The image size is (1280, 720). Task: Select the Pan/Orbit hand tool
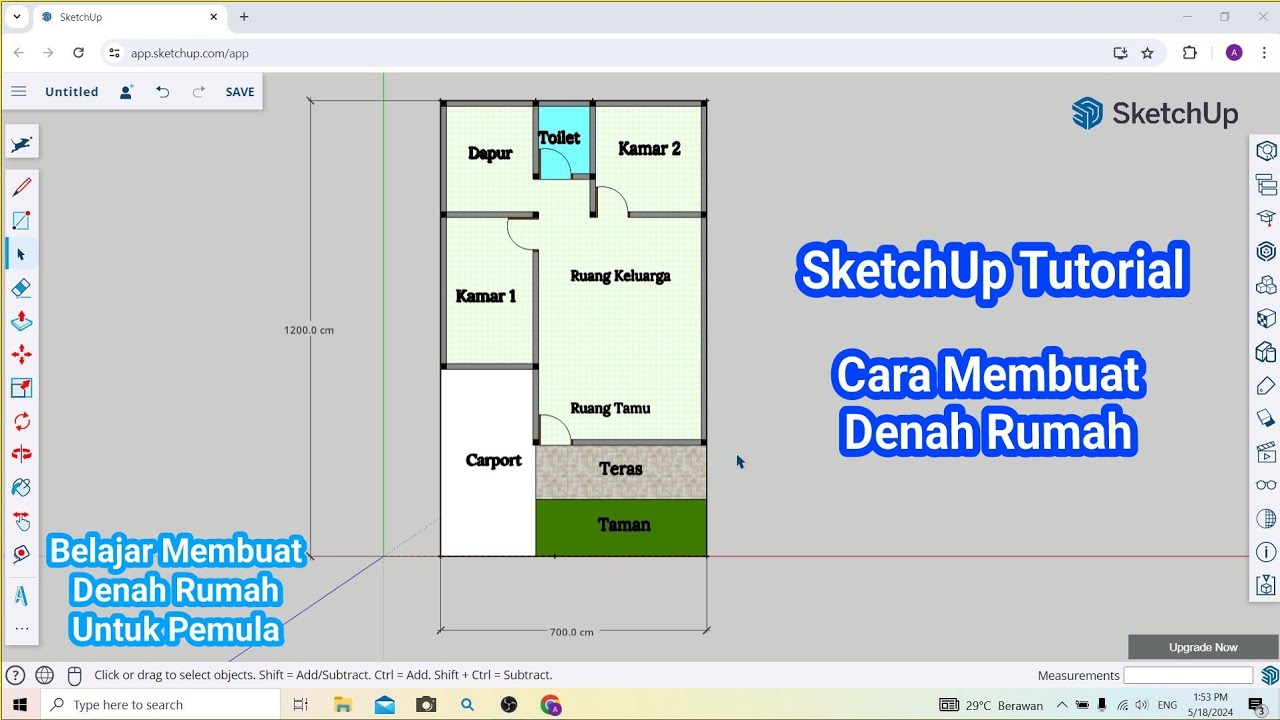click(21, 521)
